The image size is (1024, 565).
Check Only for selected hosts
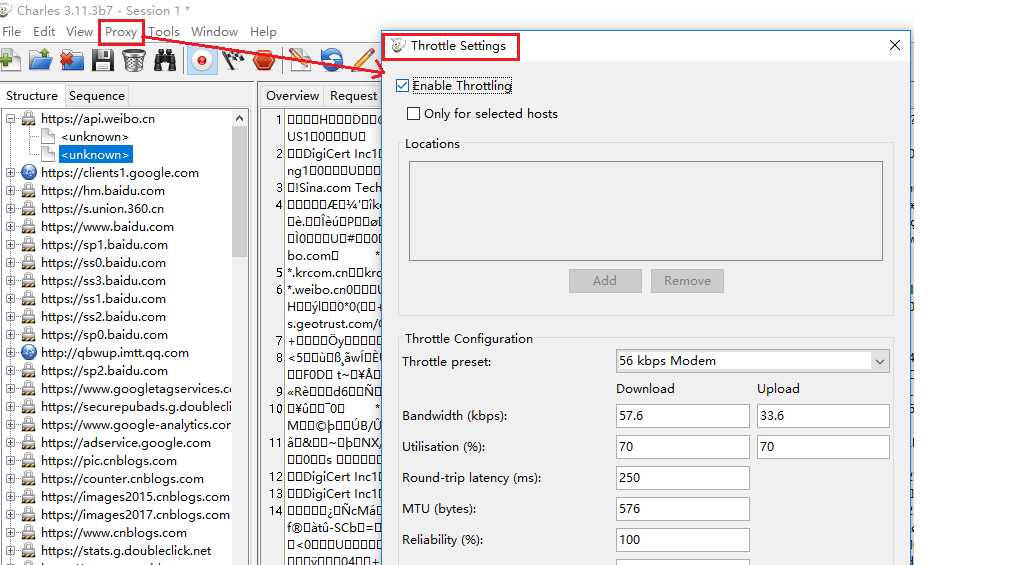click(413, 114)
